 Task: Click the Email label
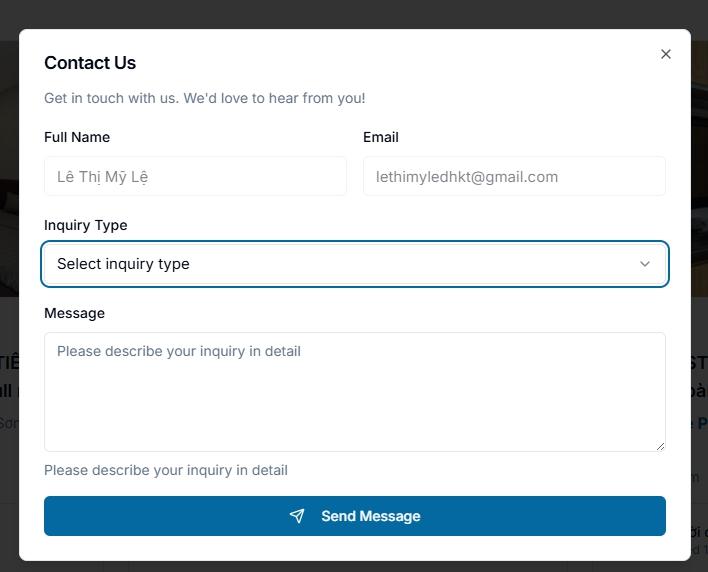[x=381, y=137]
